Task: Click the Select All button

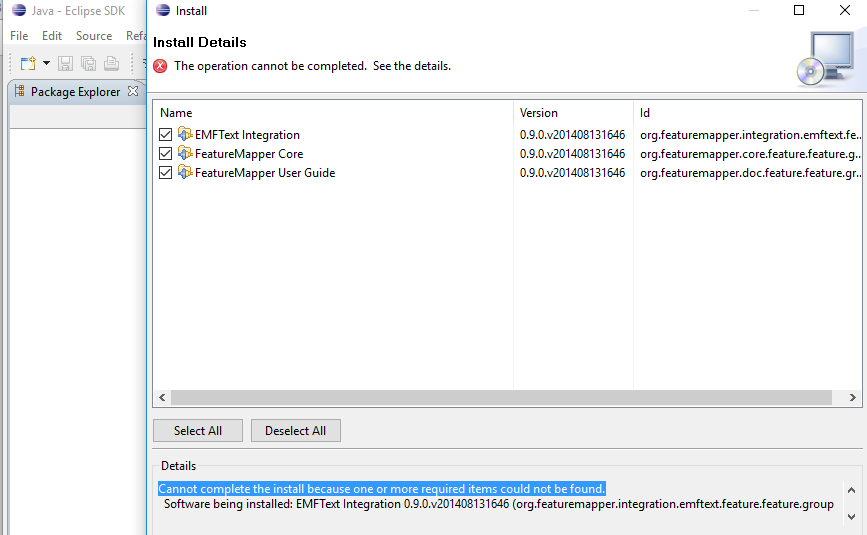Action: click(x=198, y=431)
